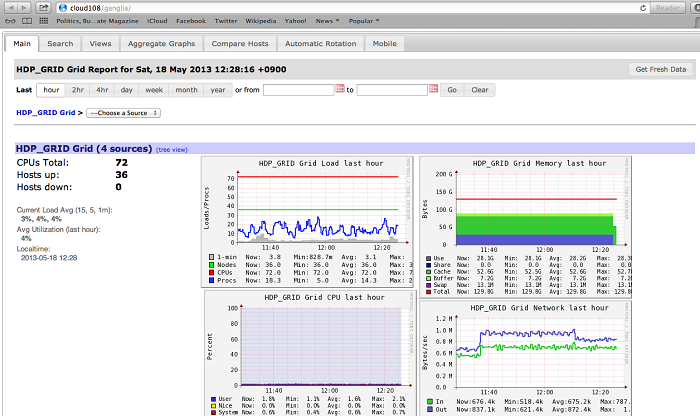Open the Reading List glasses icon
This screenshot has width=700, height=416.
[x=10, y=21]
